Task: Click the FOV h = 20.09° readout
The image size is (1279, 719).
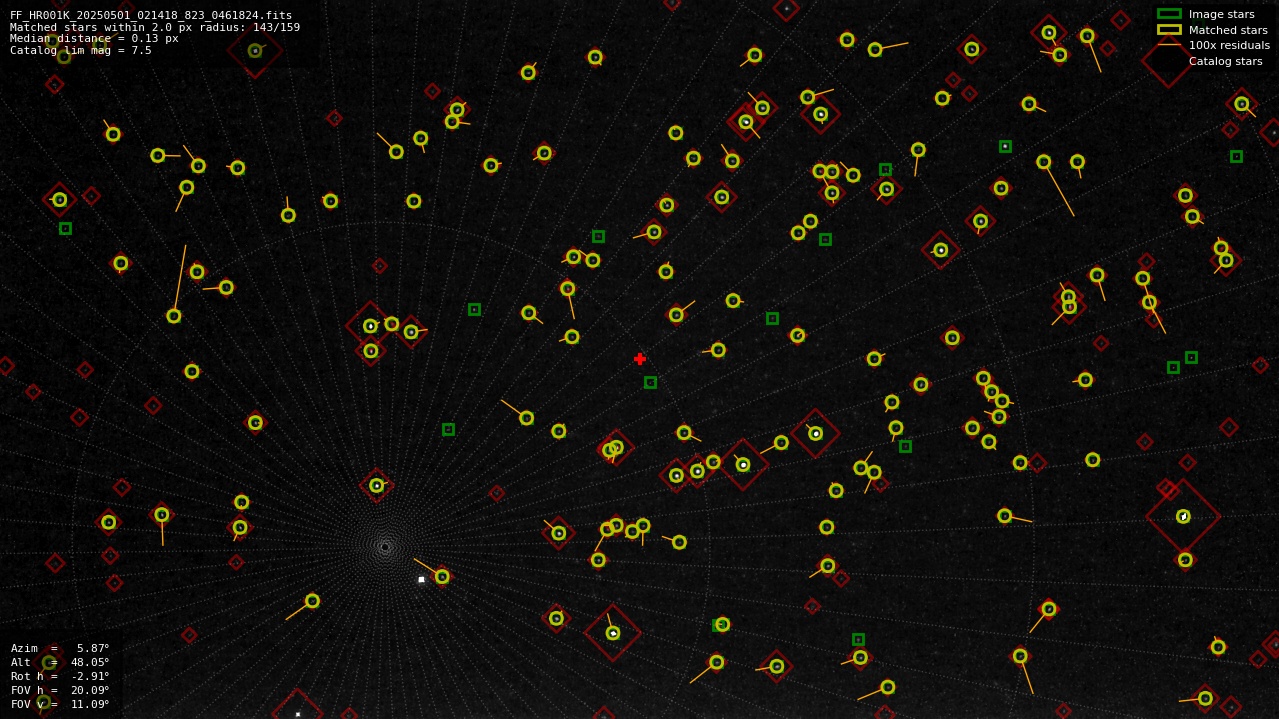Action: [x=60, y=690]
